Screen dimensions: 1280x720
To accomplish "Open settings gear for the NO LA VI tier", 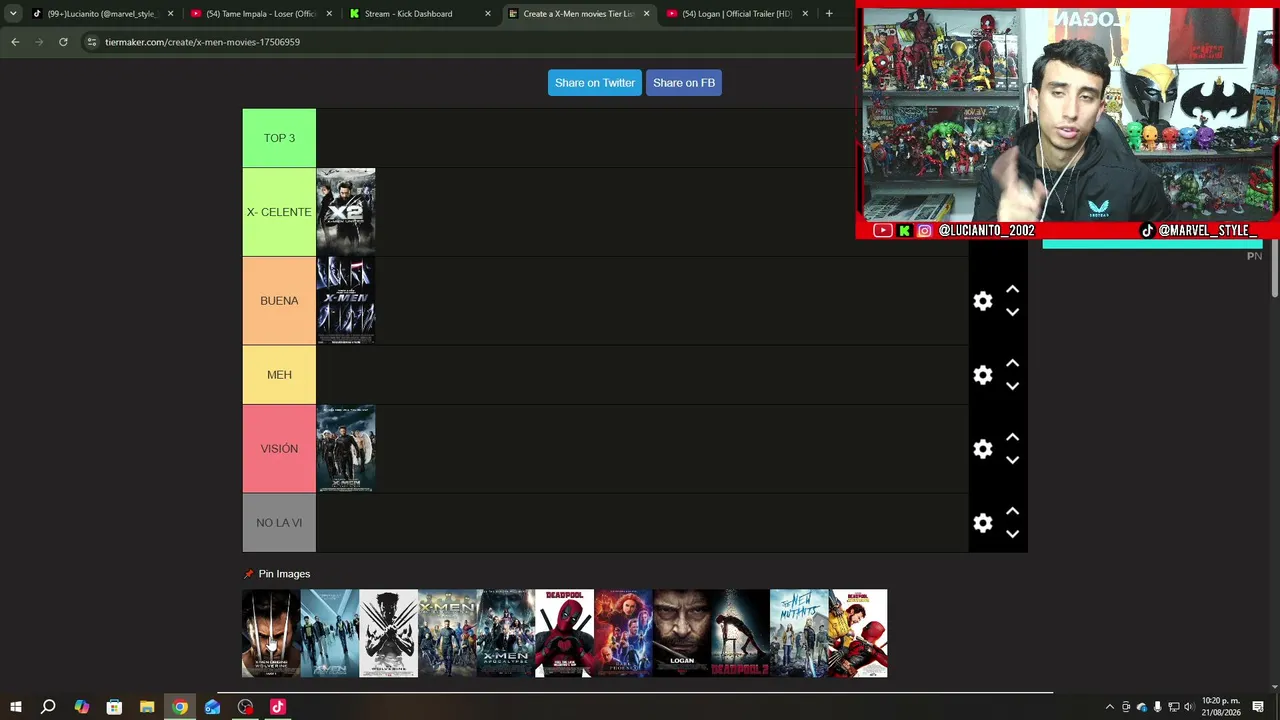I will pyautogui.click(x=983, y=523).
